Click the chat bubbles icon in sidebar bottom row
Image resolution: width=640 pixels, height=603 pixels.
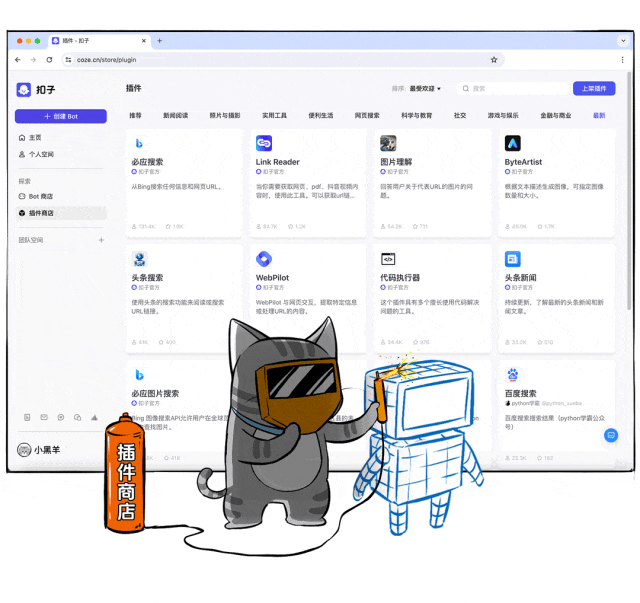(x=78, y=417)
